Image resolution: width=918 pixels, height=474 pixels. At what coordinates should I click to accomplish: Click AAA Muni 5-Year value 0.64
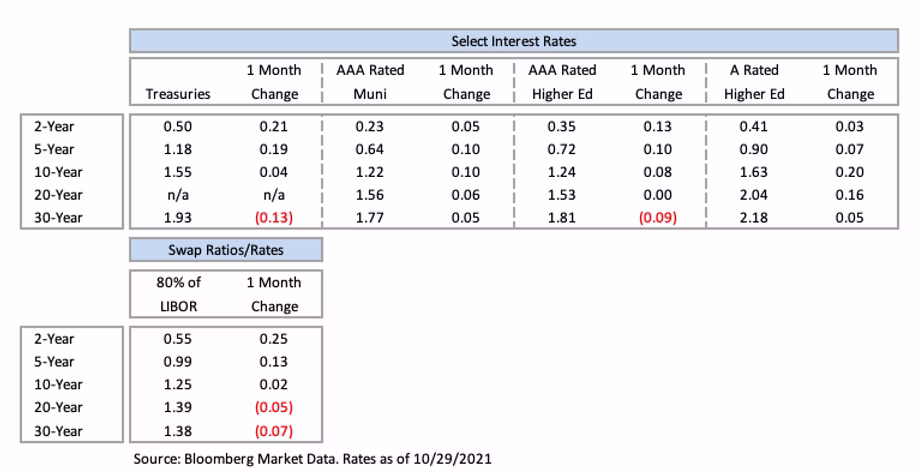tap(370, 149)
